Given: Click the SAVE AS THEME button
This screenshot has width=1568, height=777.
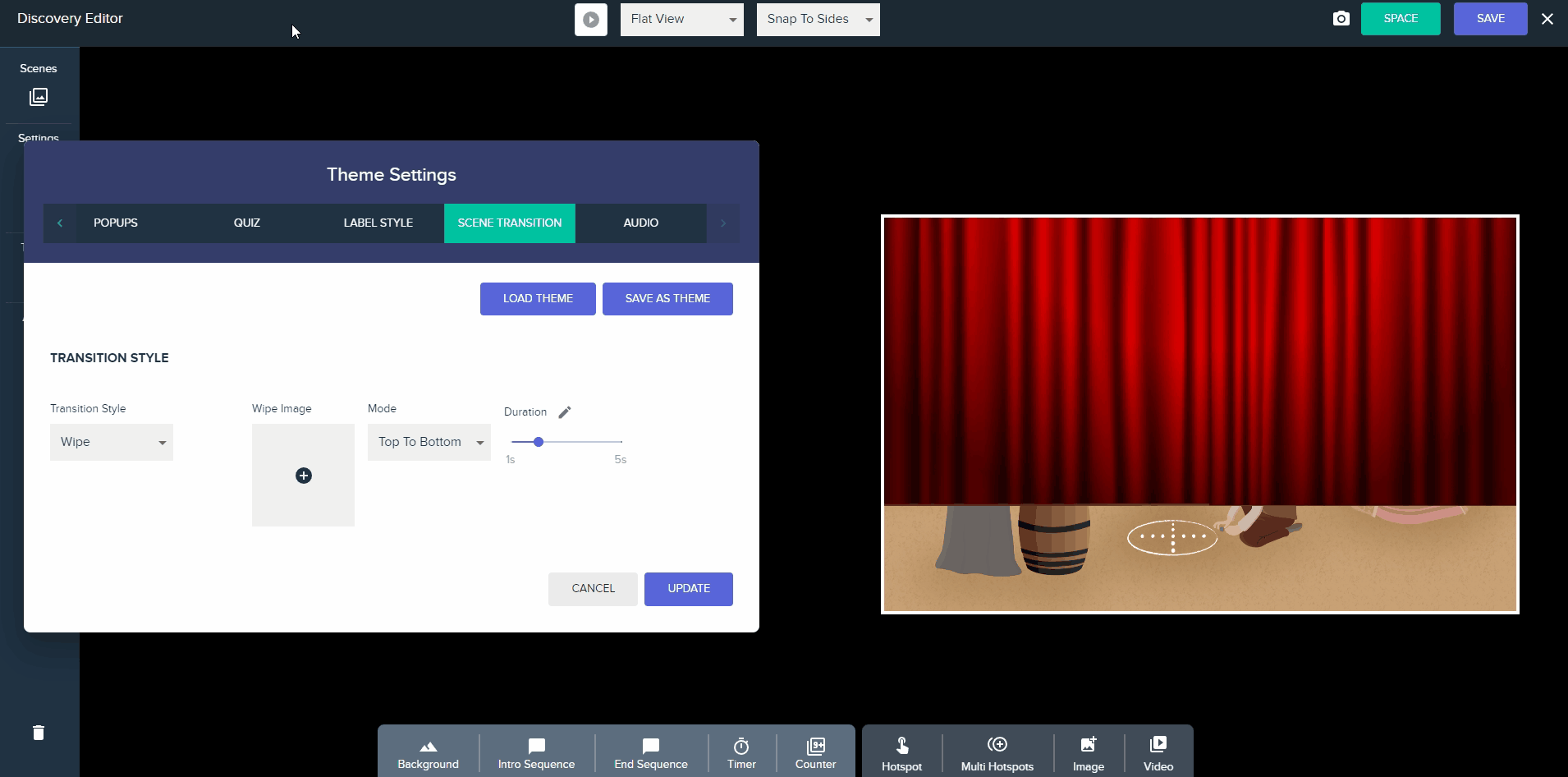Looking at the screenshot, I should (667, 299).
